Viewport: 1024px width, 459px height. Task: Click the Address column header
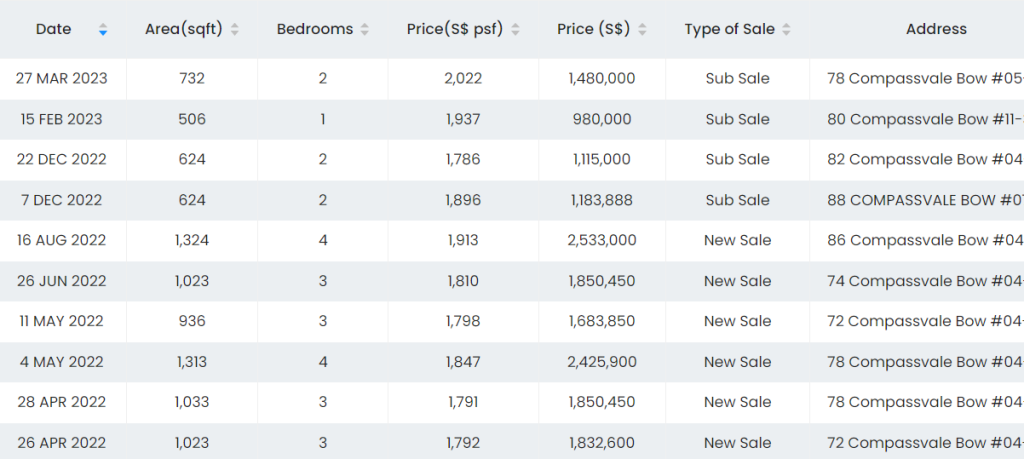pos(935,29)
